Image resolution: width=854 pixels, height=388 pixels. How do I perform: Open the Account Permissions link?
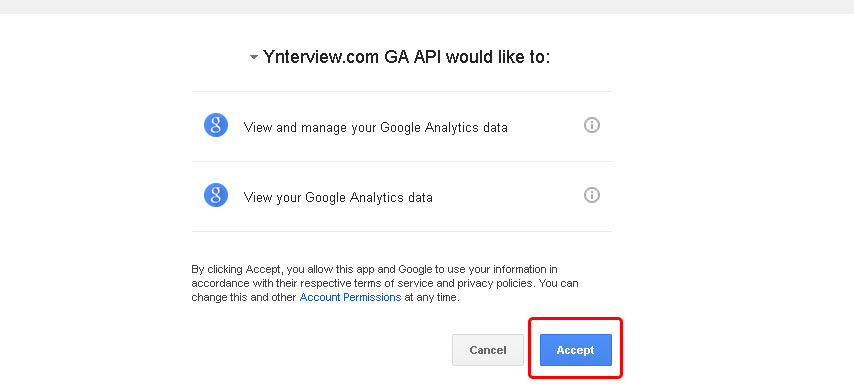(350, 298)
